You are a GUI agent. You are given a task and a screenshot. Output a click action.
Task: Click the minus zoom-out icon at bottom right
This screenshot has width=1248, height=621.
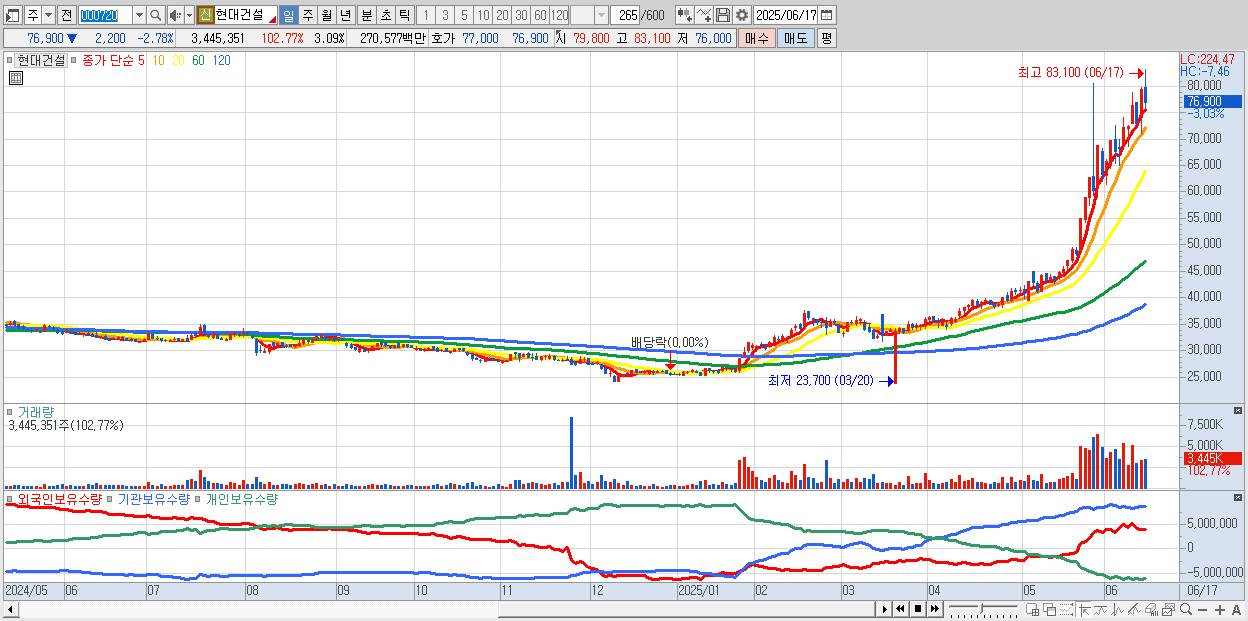click(1202, 610)
